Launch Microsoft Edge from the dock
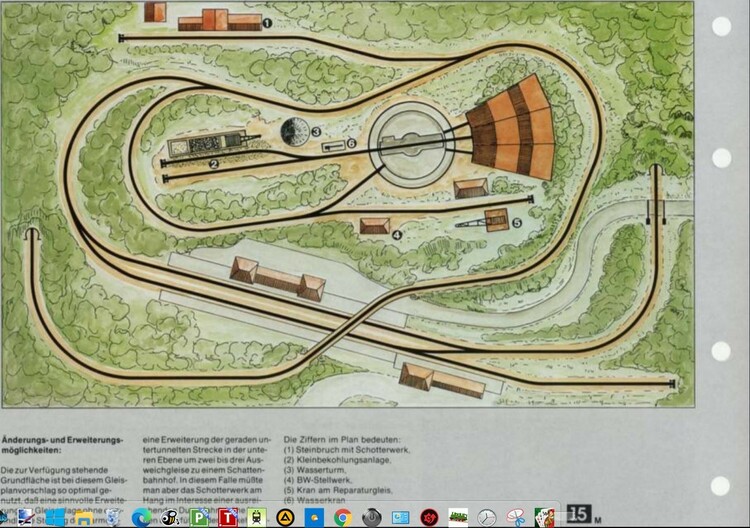750x528 pixels. pyautogui.click(x=141, y=517)
